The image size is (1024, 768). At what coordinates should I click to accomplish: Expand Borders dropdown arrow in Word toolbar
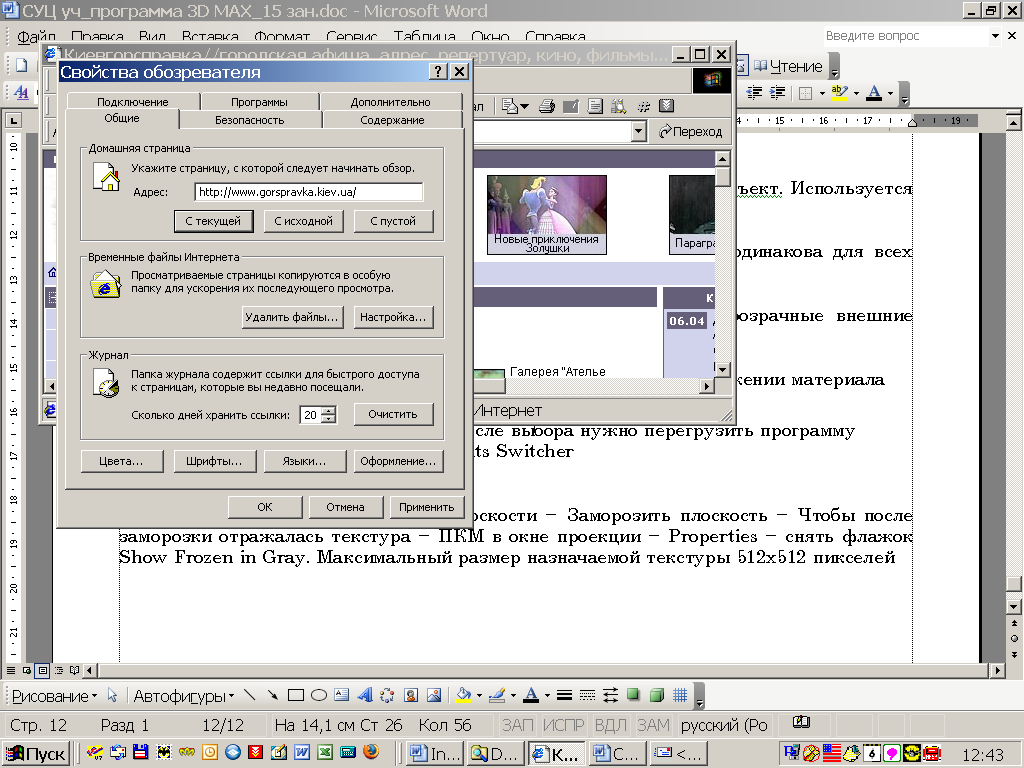[x=822, y=93]
